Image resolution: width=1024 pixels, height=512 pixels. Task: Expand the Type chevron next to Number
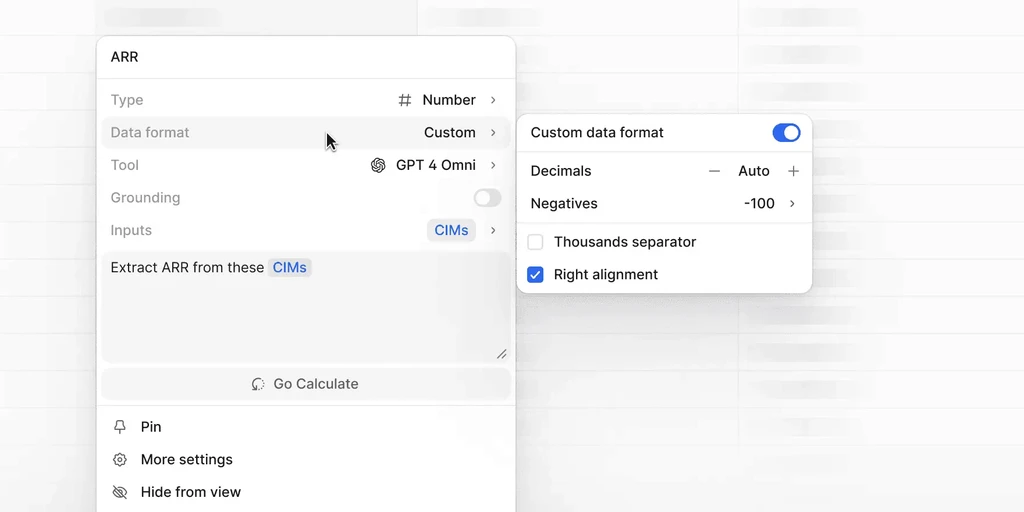[x=493, y=100]
